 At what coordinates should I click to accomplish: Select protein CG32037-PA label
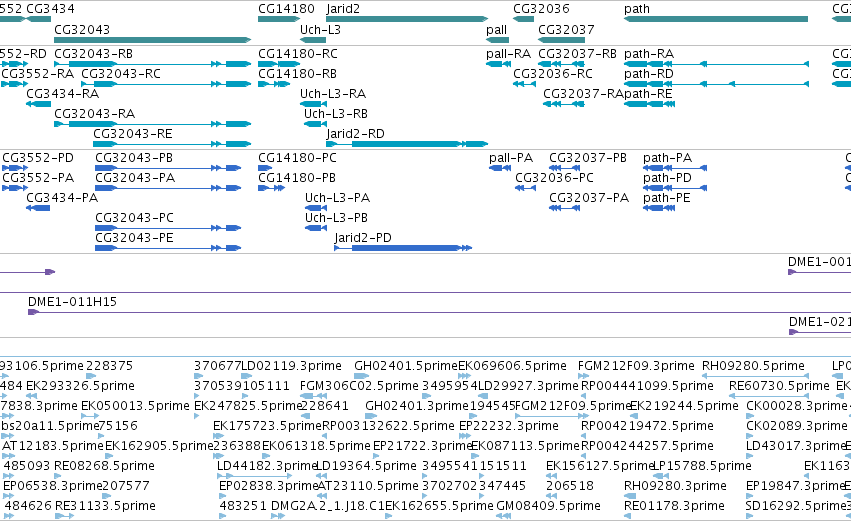point(589,198)
